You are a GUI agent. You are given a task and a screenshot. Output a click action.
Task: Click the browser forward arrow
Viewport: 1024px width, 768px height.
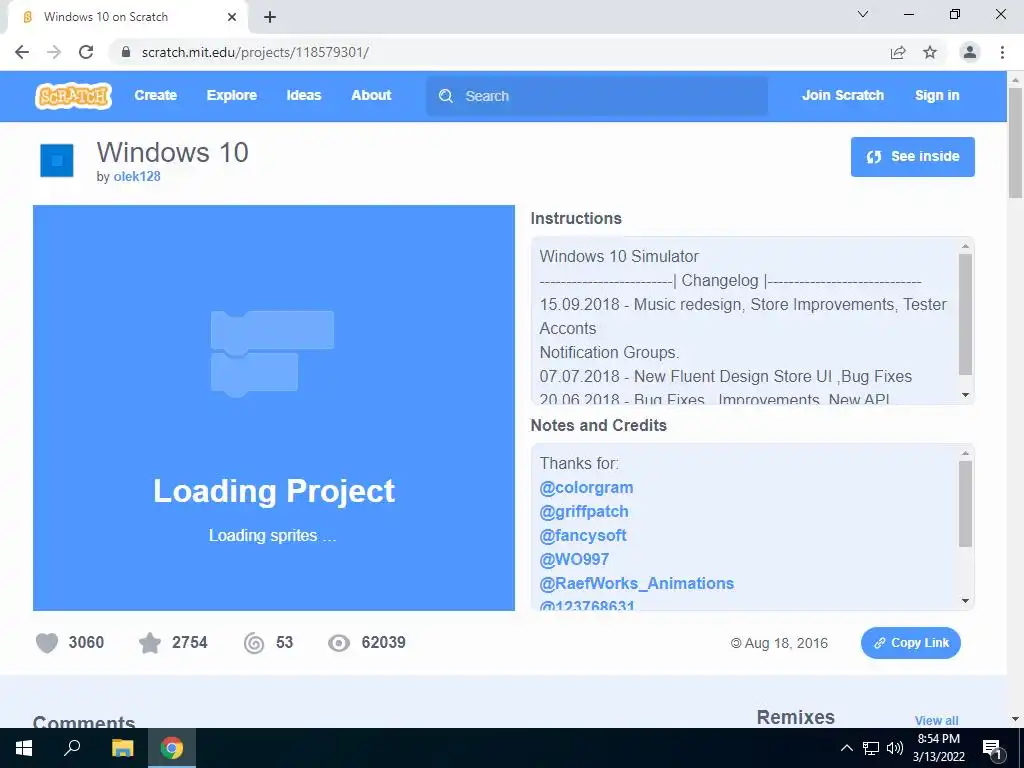click(54, 52)
